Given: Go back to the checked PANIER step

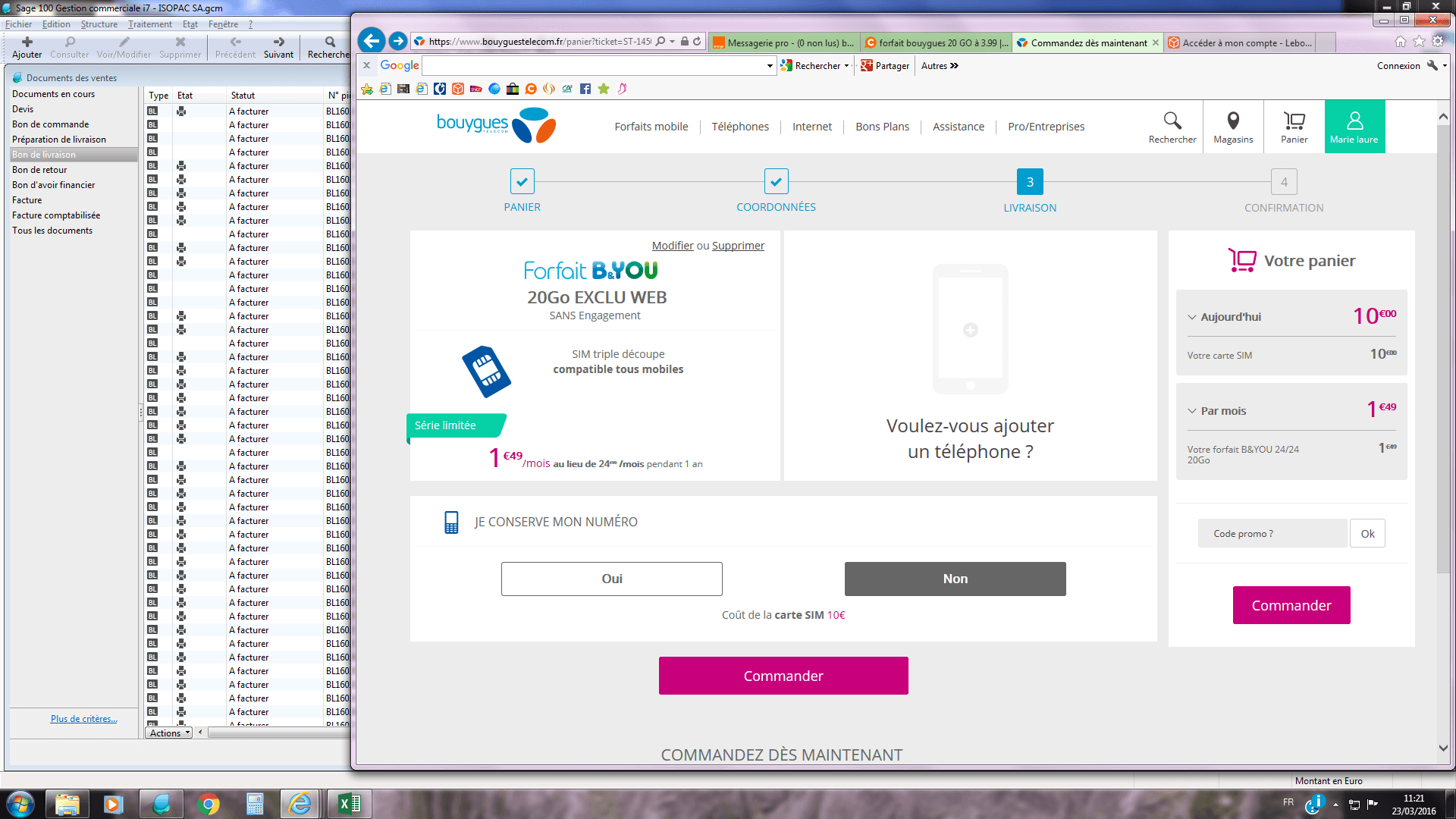Looking at the screenshot, I should click(x=522, y=182).
